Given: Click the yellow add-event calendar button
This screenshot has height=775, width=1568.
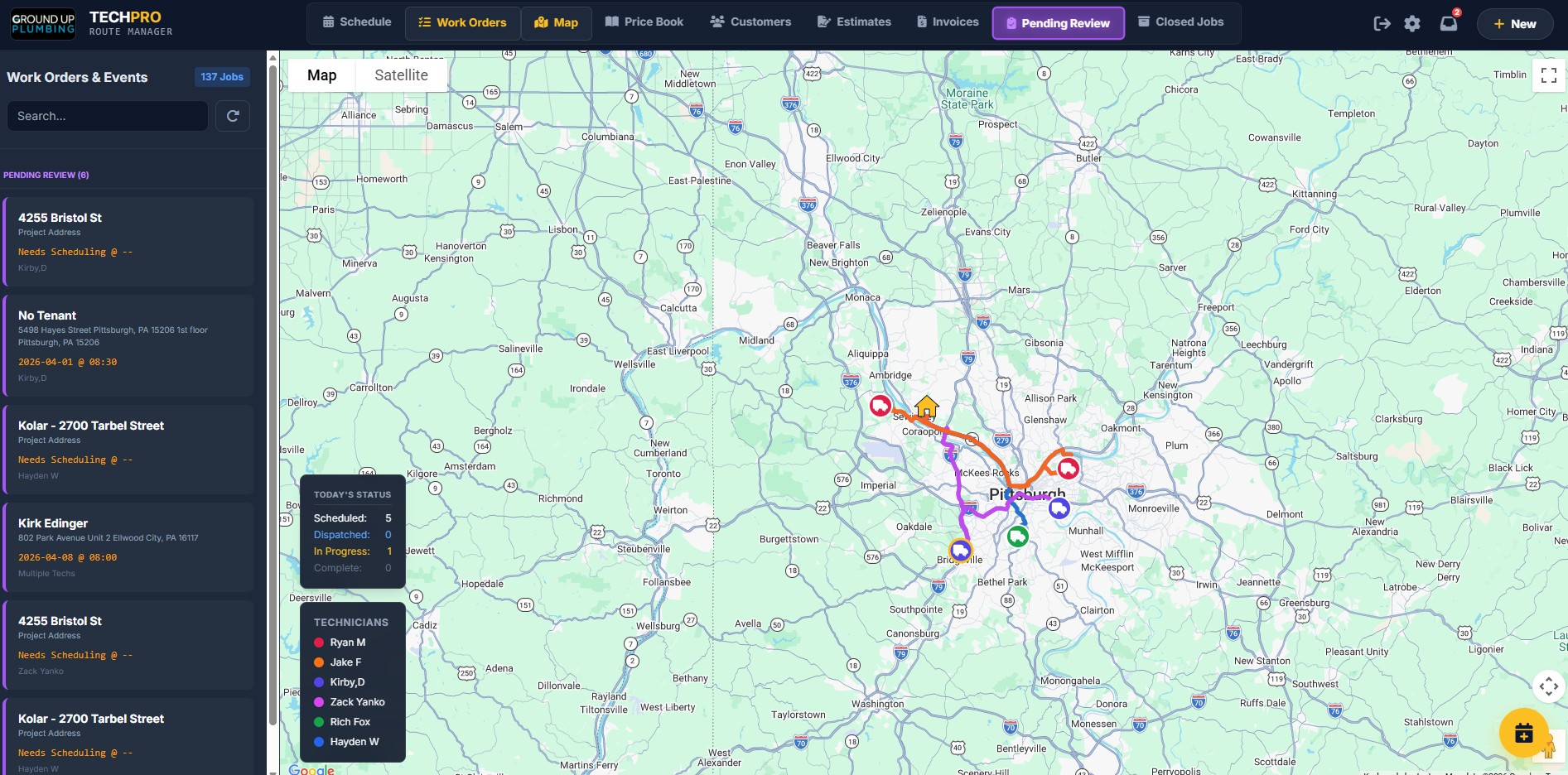Looking at the screenshot, I should [1524, 733].
